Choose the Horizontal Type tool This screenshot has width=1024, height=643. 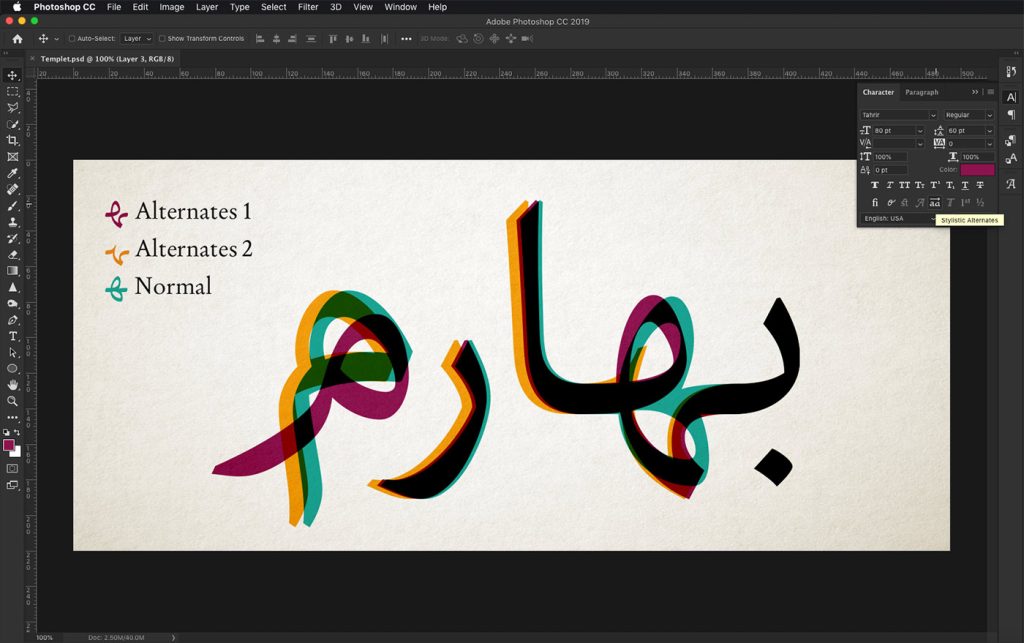point(13,336)
